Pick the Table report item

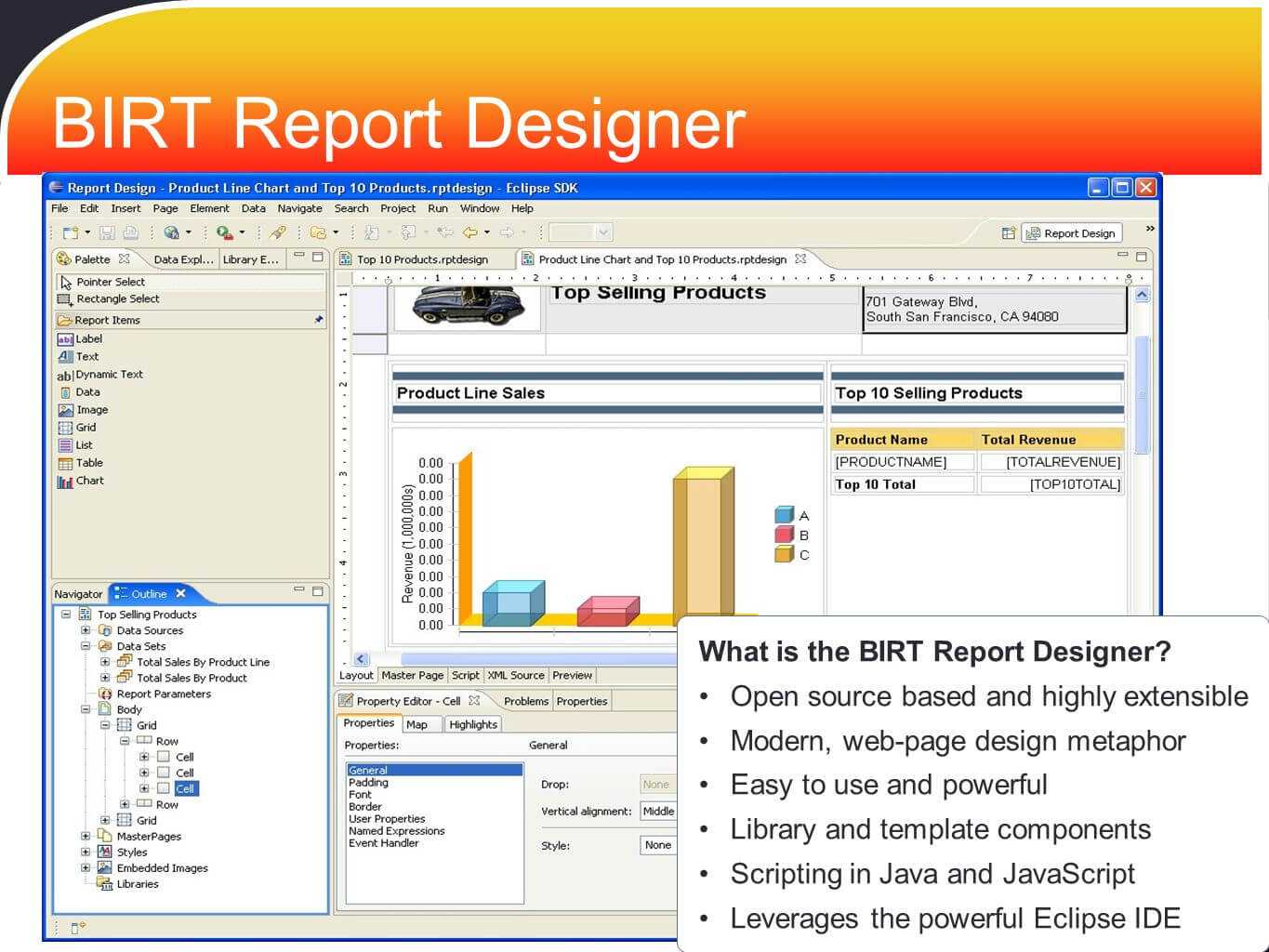tap(80, 463)
